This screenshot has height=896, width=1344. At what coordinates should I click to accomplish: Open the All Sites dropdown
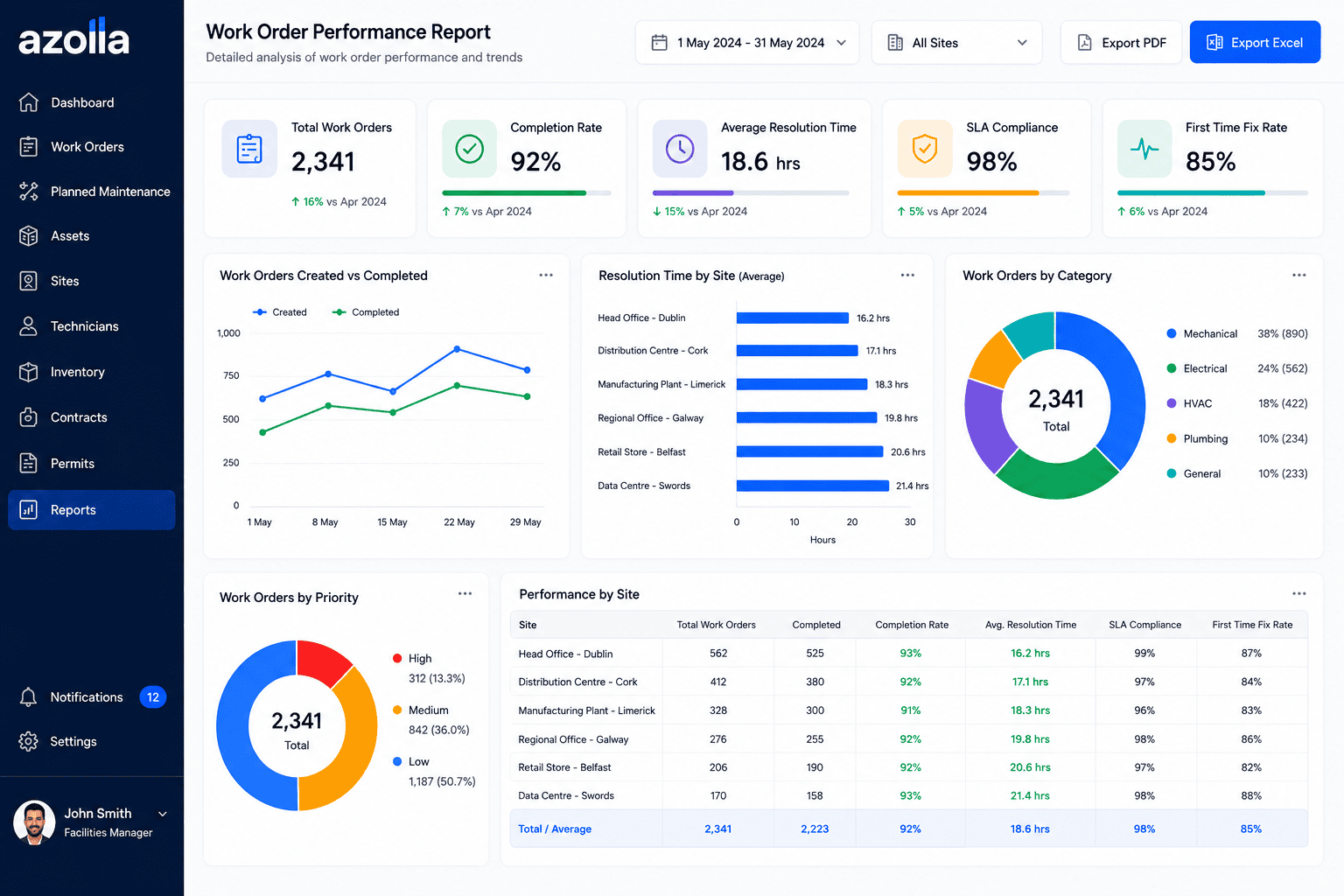click(956, 43)
